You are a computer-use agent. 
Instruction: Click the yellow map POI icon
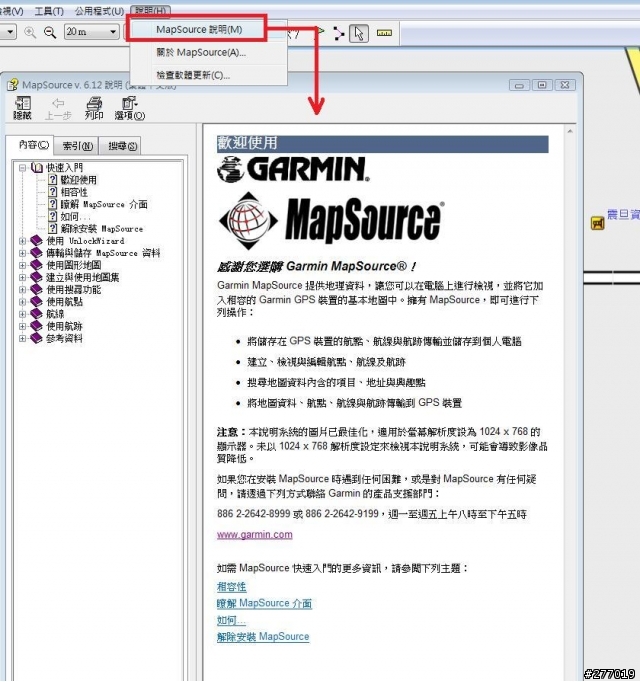tap(598, 224)
